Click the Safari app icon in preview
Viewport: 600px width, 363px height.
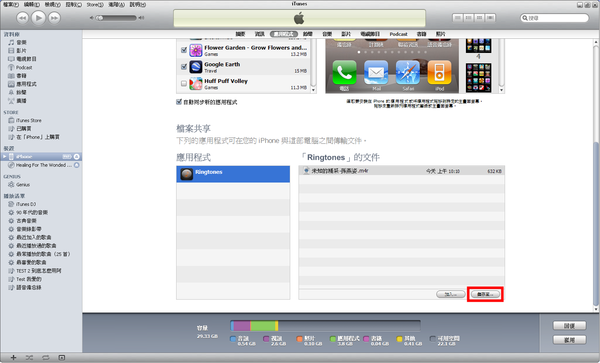pos(408,72)
